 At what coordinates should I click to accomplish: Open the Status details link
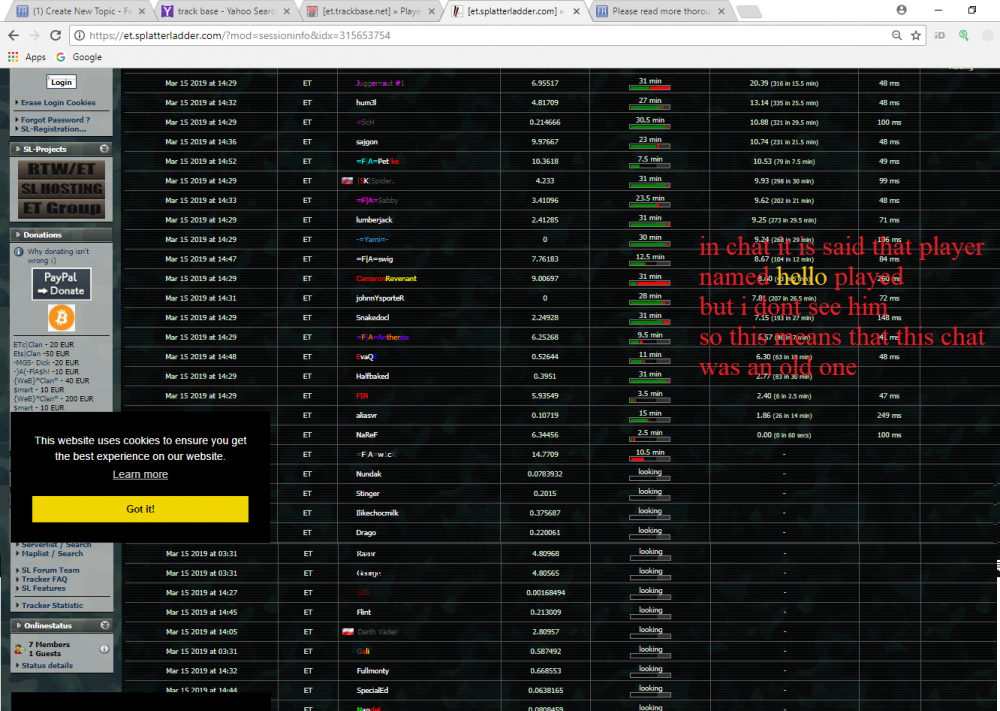click(47, 665)
